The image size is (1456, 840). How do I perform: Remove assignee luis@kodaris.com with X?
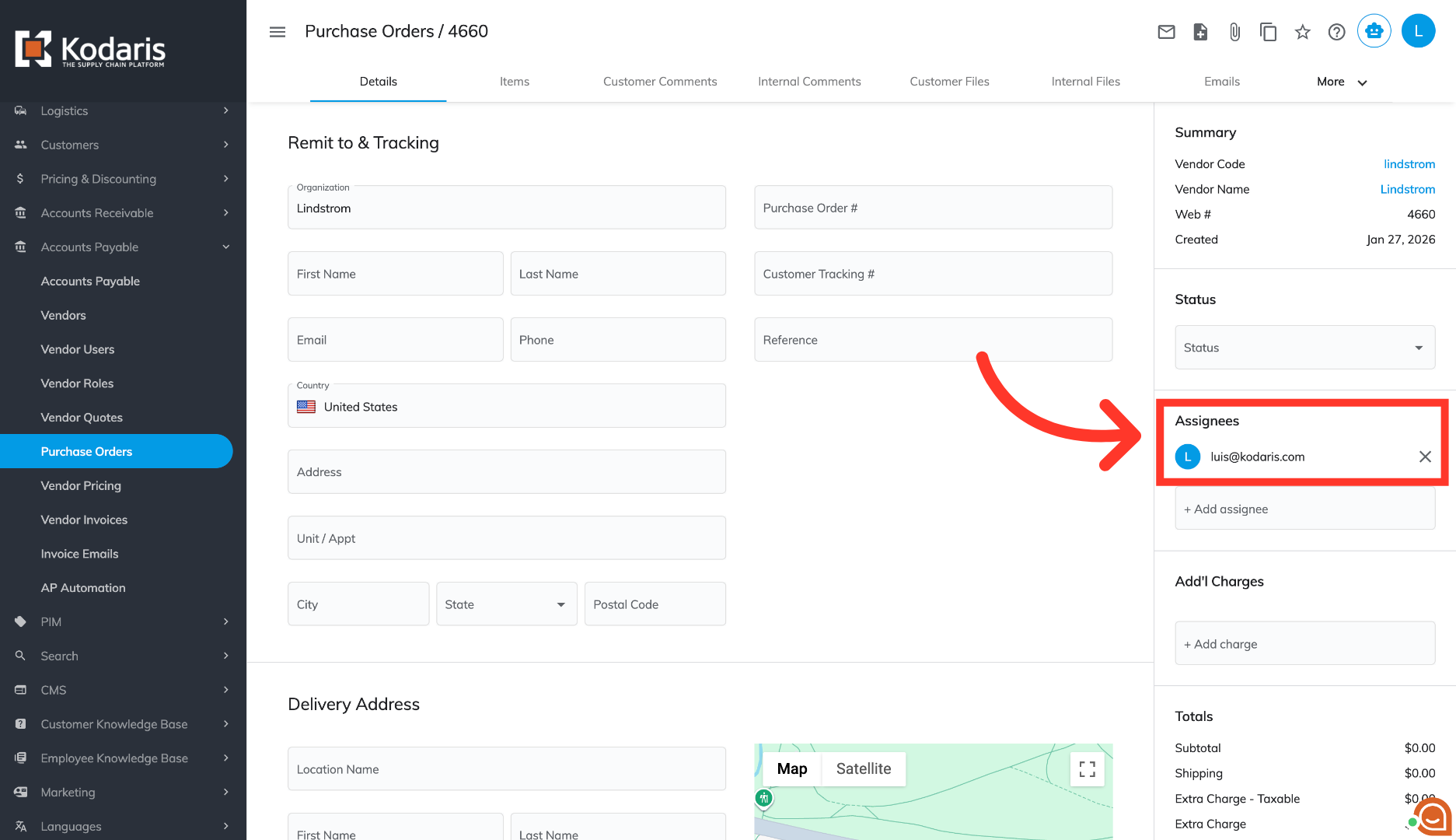[x=1425, y=457]
